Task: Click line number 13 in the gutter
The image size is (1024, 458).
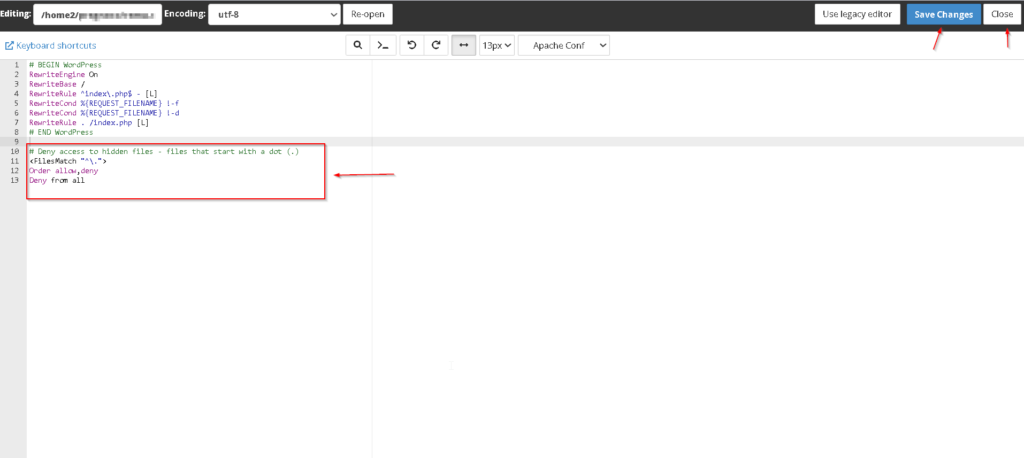Action: click(15, 180)
